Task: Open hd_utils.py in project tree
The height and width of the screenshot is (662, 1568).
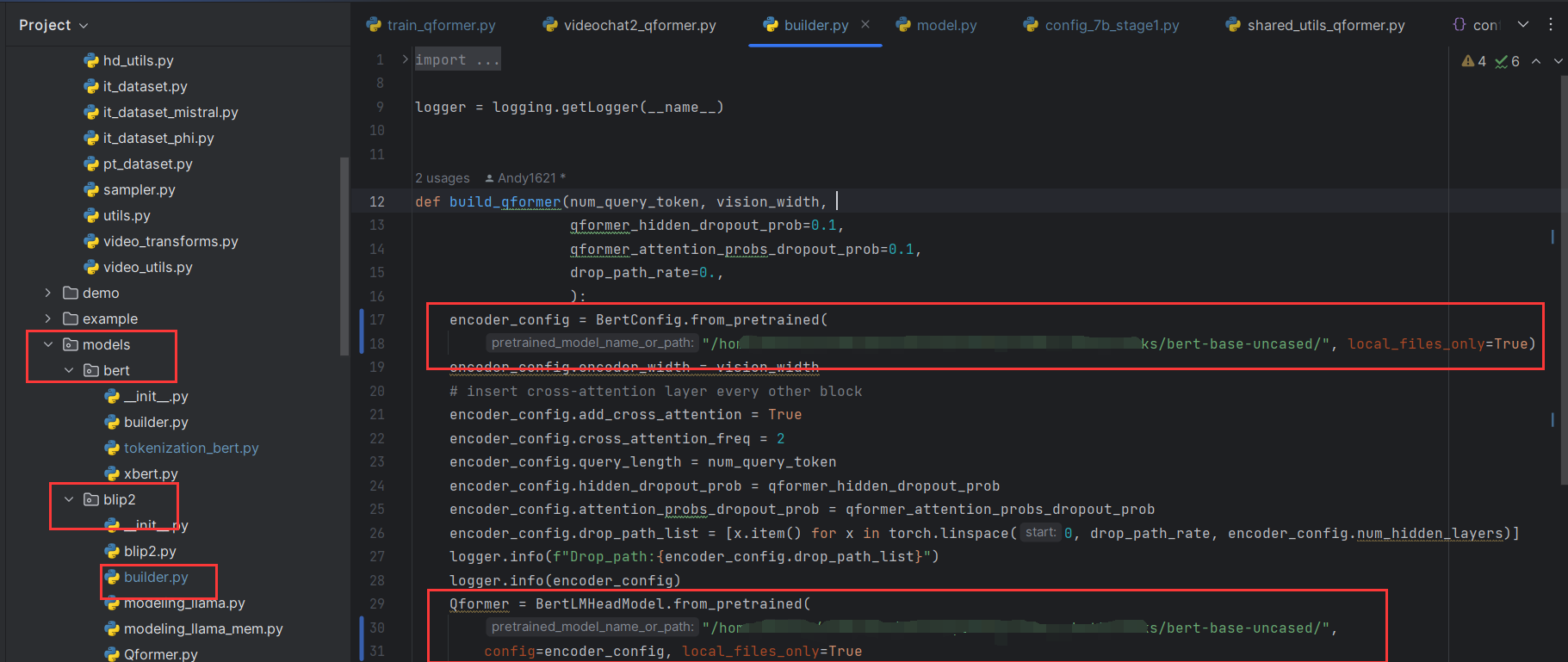Action: 138,60
